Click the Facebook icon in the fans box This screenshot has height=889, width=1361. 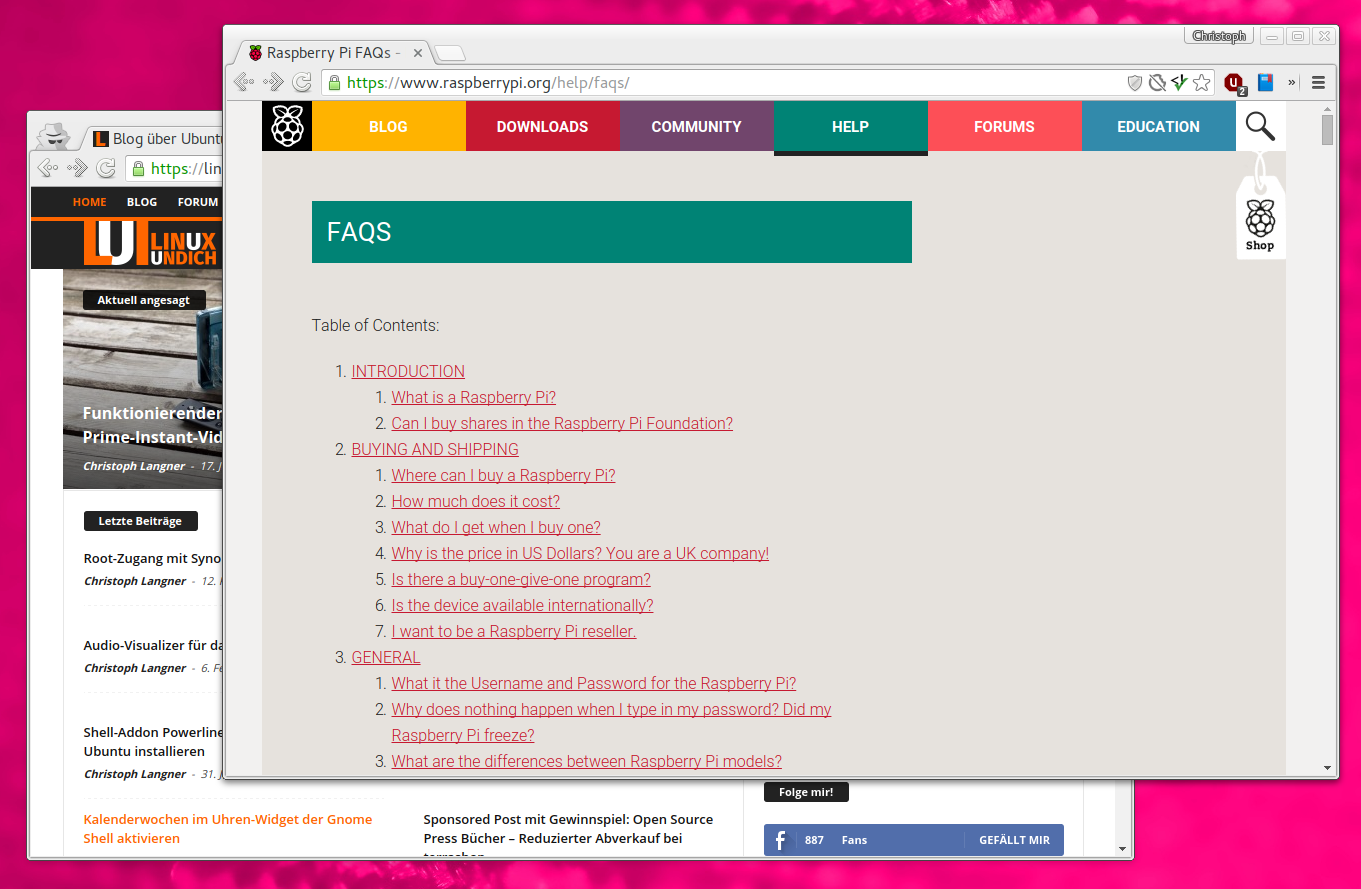(780, 840)
